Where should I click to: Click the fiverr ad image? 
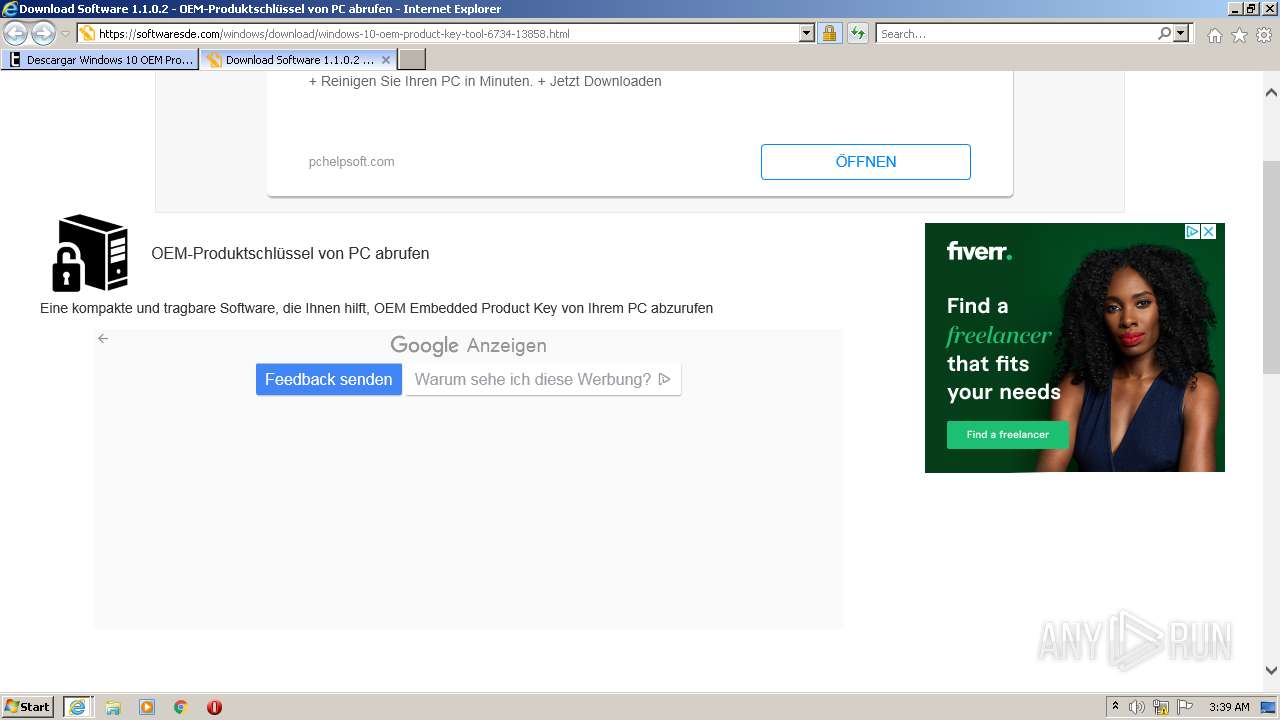point(1075,347)
